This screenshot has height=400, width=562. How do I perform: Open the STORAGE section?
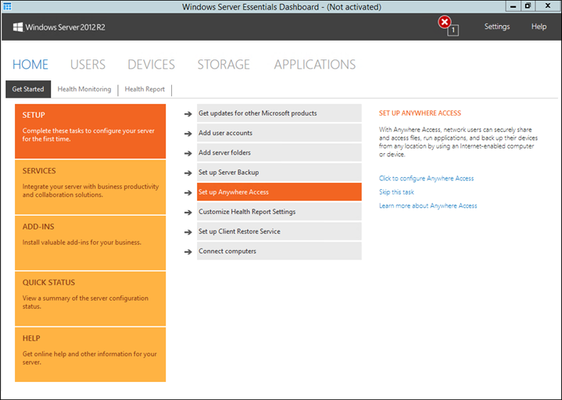pyautogui.click(x=224, y=65)
